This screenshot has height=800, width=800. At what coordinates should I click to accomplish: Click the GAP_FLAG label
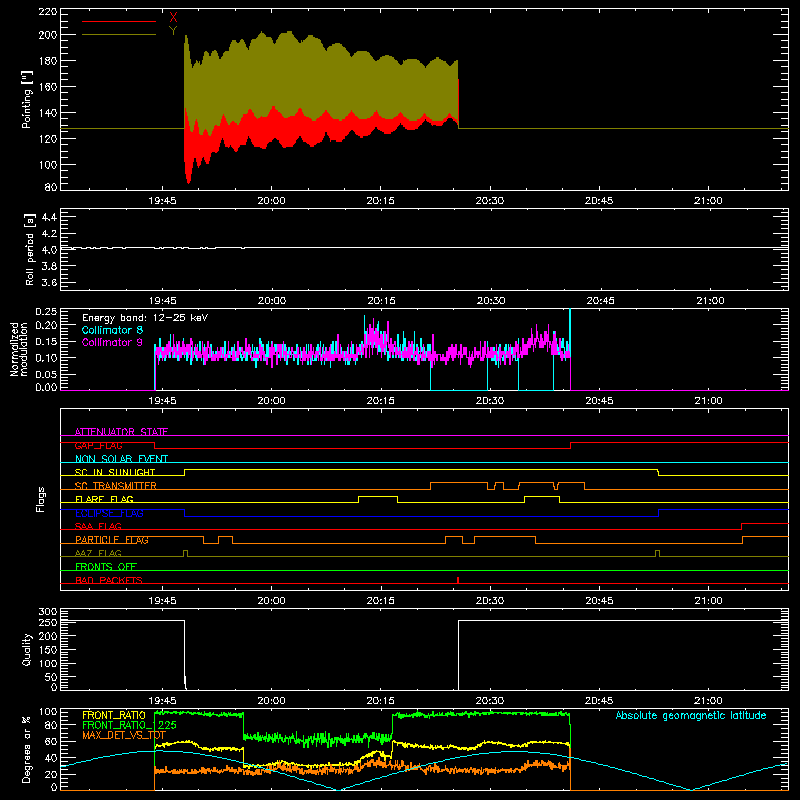[98, 445]
